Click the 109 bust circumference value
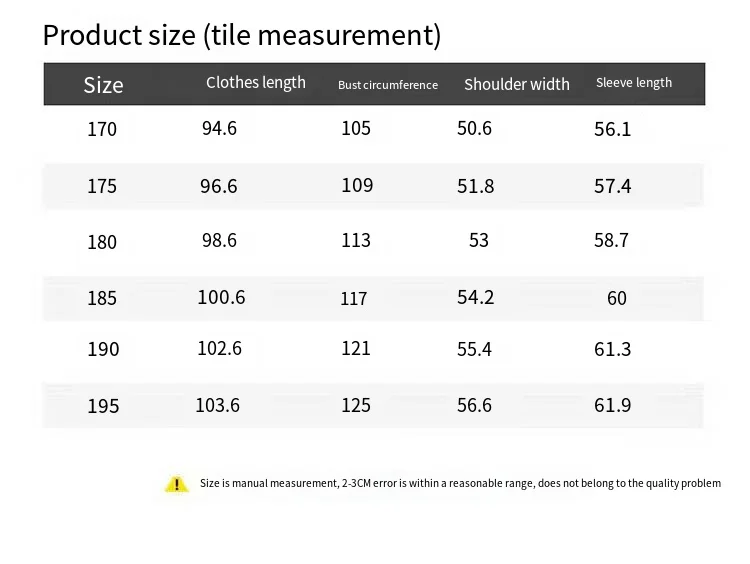Viewport: 750px width, 564px height. [x=357, y=185]
